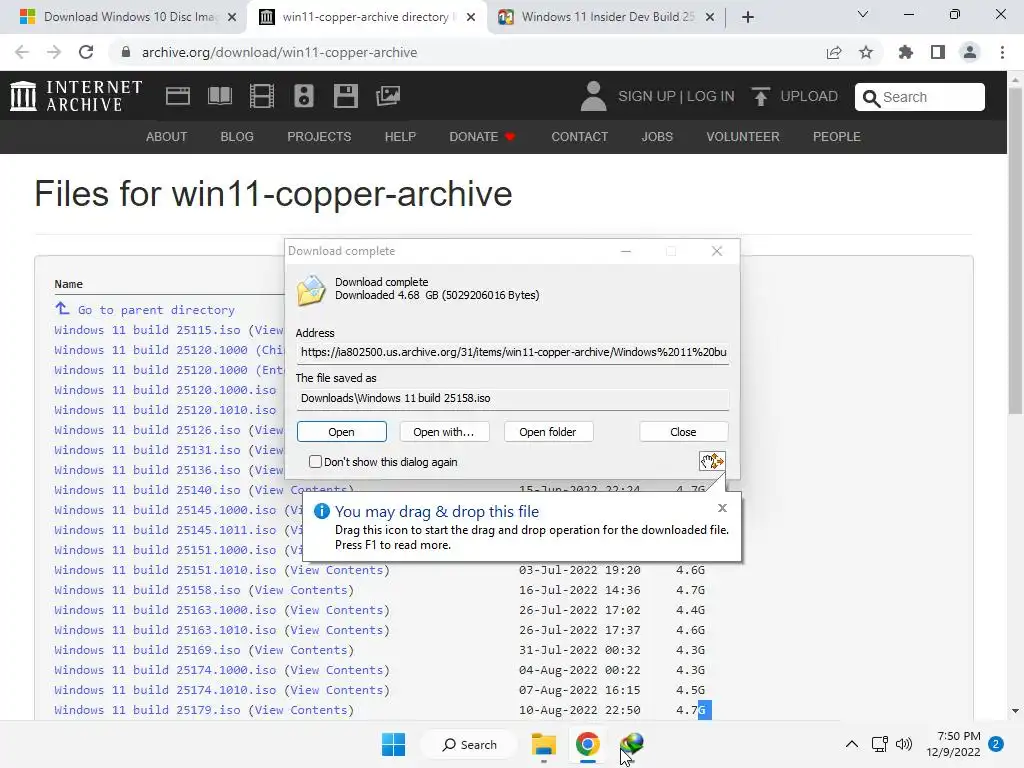Image resolution: width=1024 pixels, height=768 pixels.
Task: Click the share page icon in address bar
Action: click(x=834, y=52)
